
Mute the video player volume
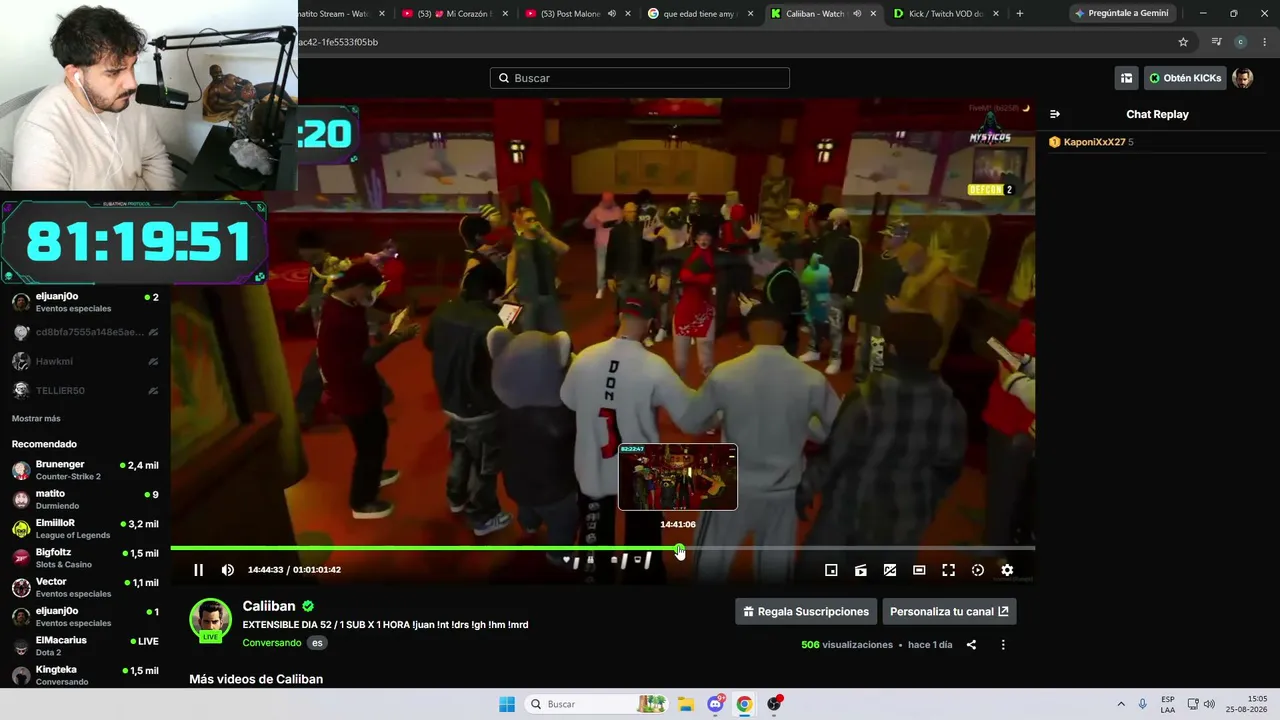click(x=228, y=570)
